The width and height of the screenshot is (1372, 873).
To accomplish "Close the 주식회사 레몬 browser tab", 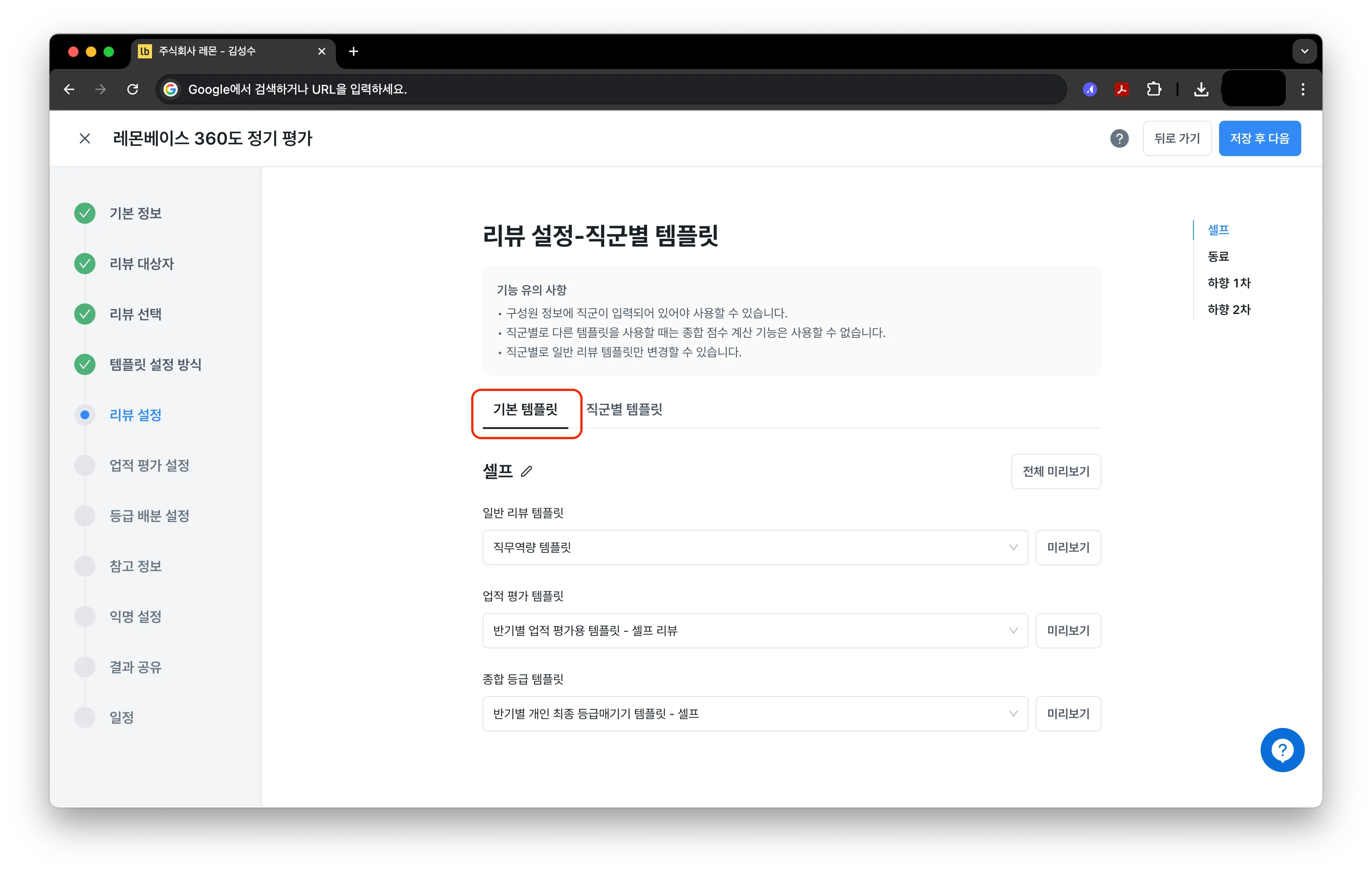I will pos(322,51).
